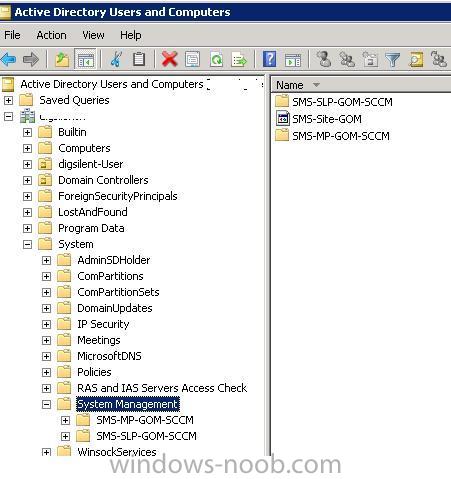Click the Export List icon

click(x=239, y=60)
